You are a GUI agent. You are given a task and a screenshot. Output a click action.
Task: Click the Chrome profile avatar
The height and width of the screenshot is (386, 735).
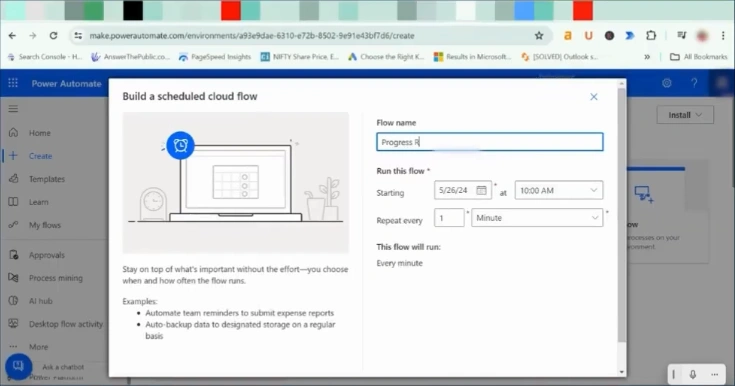pos(702,36)
